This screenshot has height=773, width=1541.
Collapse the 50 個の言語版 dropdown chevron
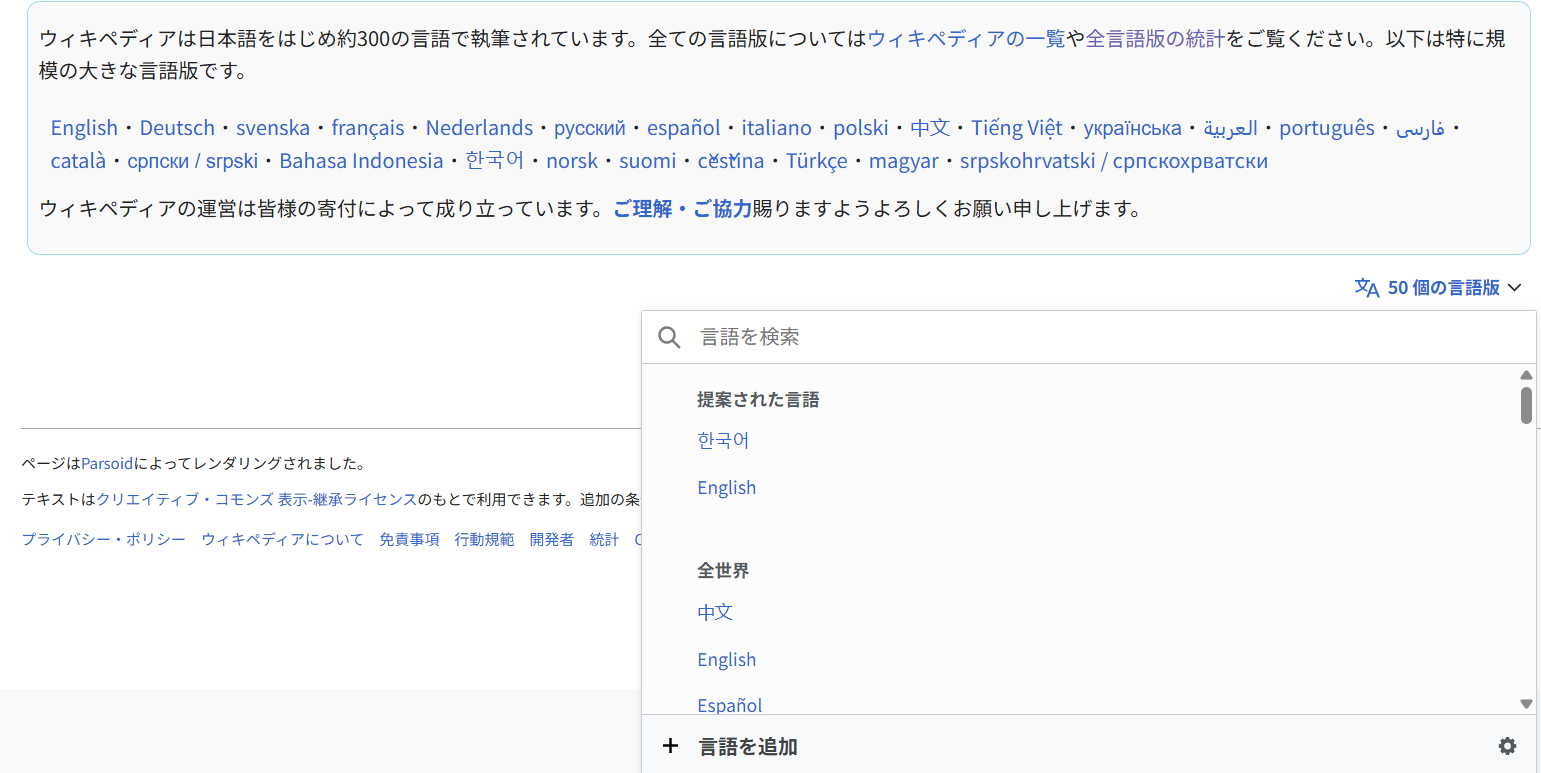tap(1514, 288)
